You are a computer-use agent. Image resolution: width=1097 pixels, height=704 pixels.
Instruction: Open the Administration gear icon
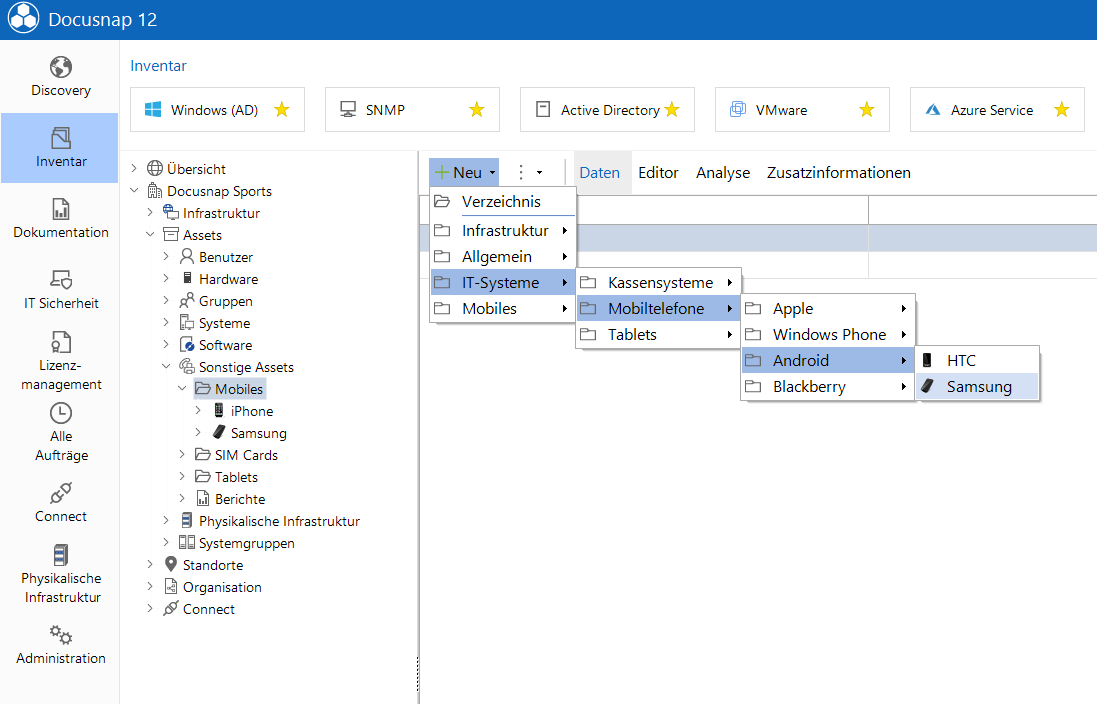tap(61, 635)
